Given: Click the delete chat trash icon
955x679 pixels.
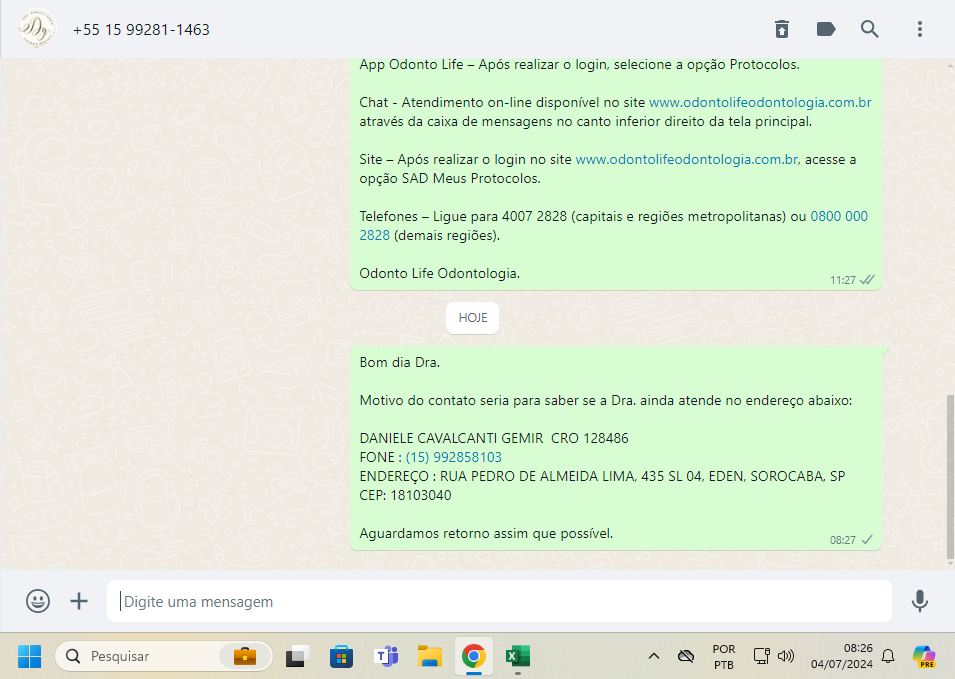Looking at the screenshot, I should point(782,29).
